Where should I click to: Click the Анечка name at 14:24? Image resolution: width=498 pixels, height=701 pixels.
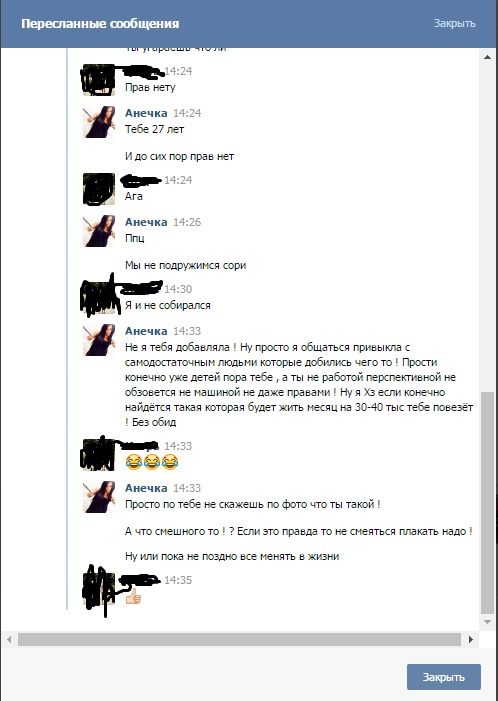146,113
